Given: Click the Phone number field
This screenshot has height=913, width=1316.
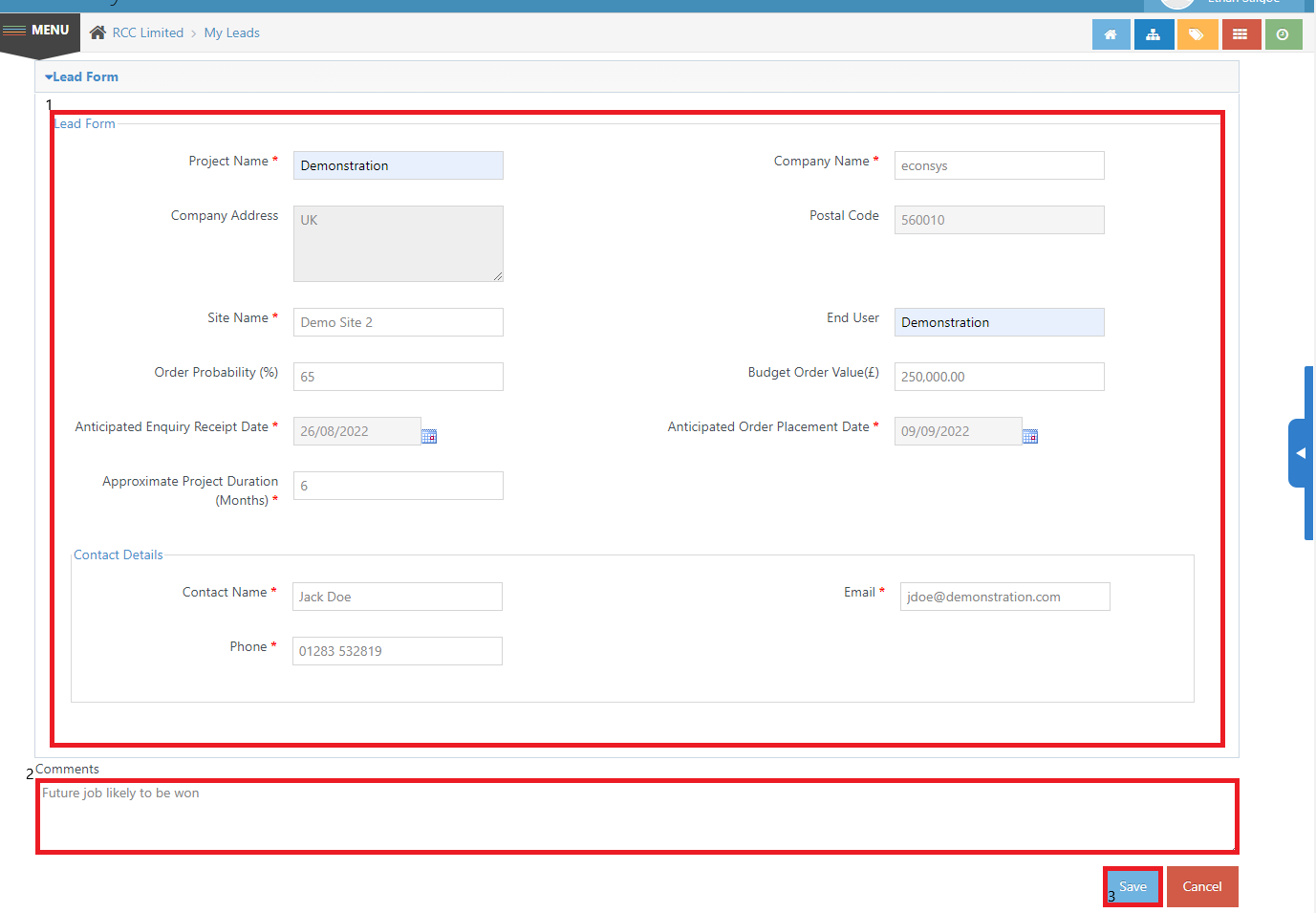Looking at the screenshot, I should 397,651.
